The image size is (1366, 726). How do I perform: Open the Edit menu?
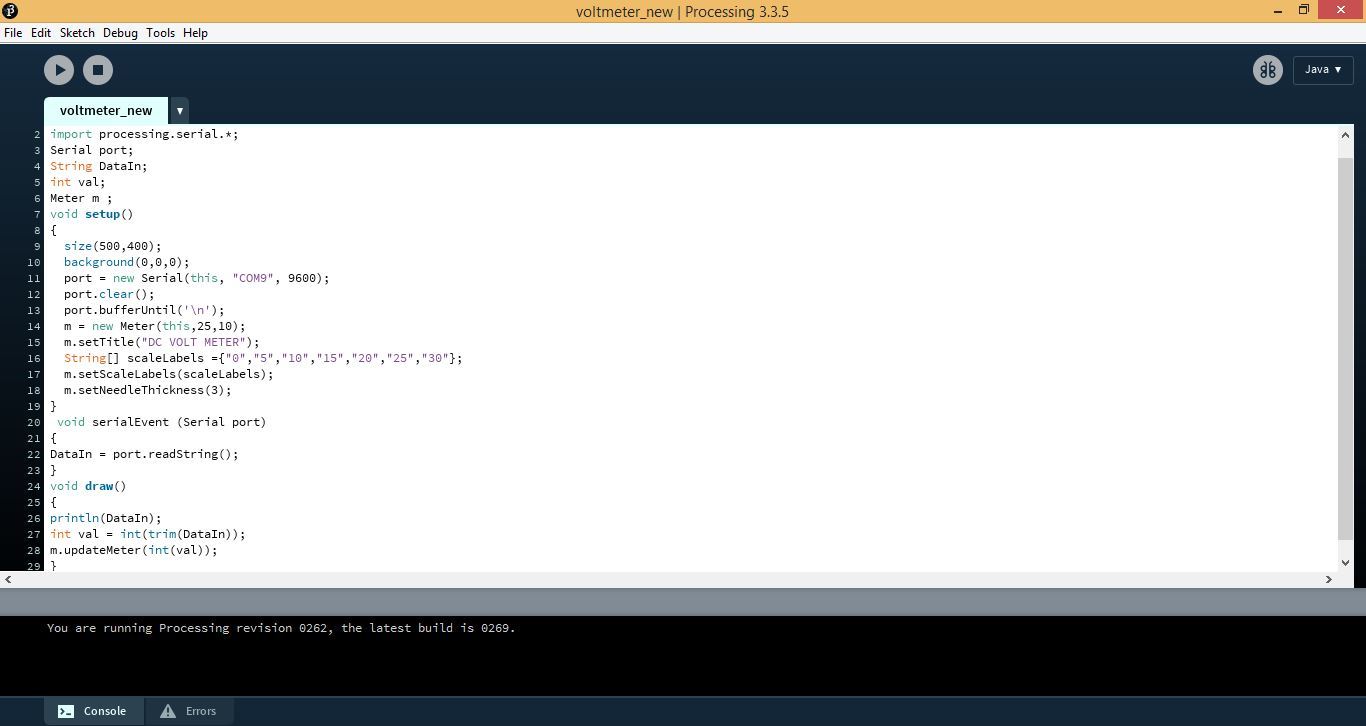tap(41, 33)
